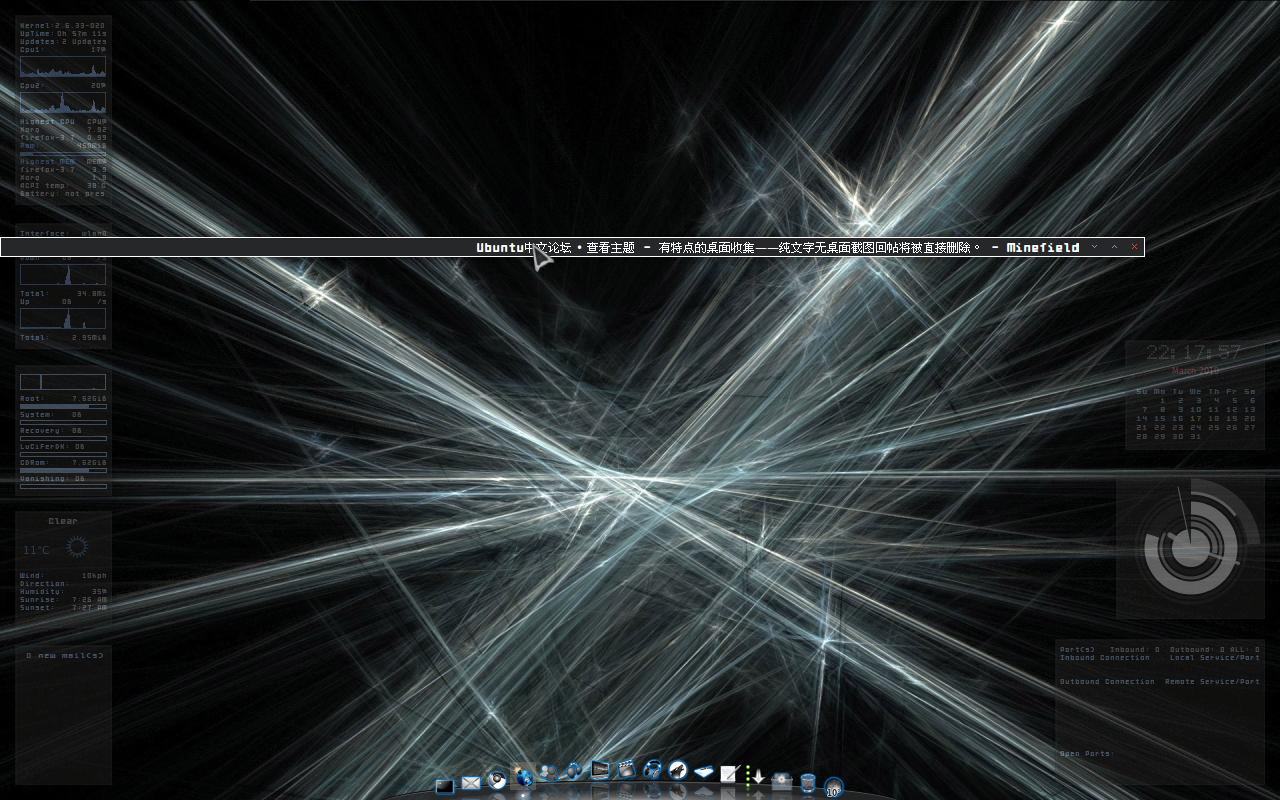Close the Minefield window with red X
Image resolution: width=1280 pixels, height=800 pixels.
click(x=1134, y=247)
